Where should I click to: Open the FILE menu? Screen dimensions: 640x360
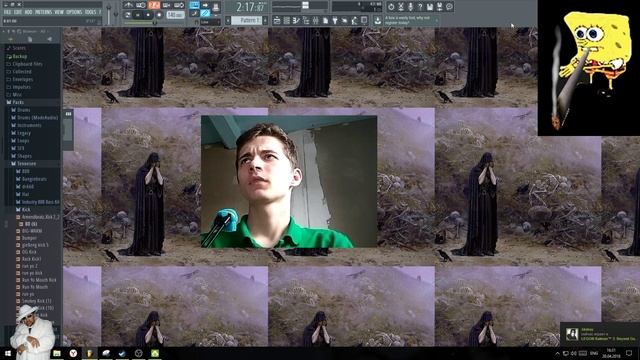click(7, 12)
